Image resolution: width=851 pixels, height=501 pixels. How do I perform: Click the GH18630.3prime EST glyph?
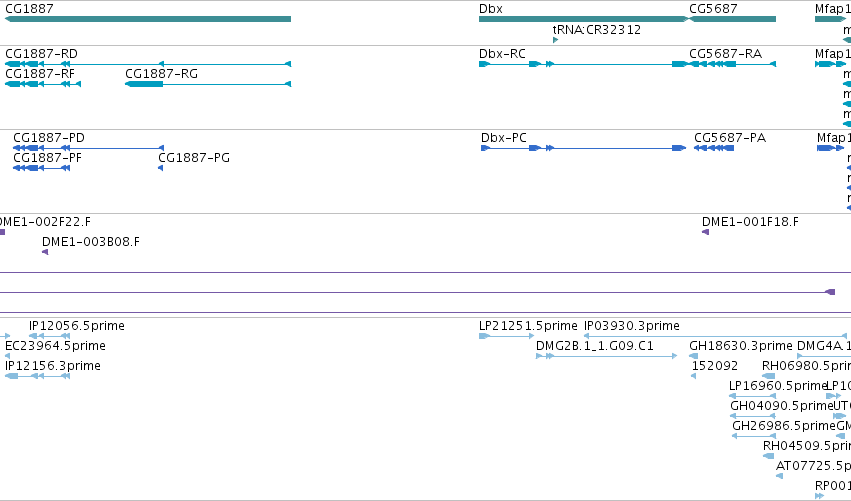694,356
